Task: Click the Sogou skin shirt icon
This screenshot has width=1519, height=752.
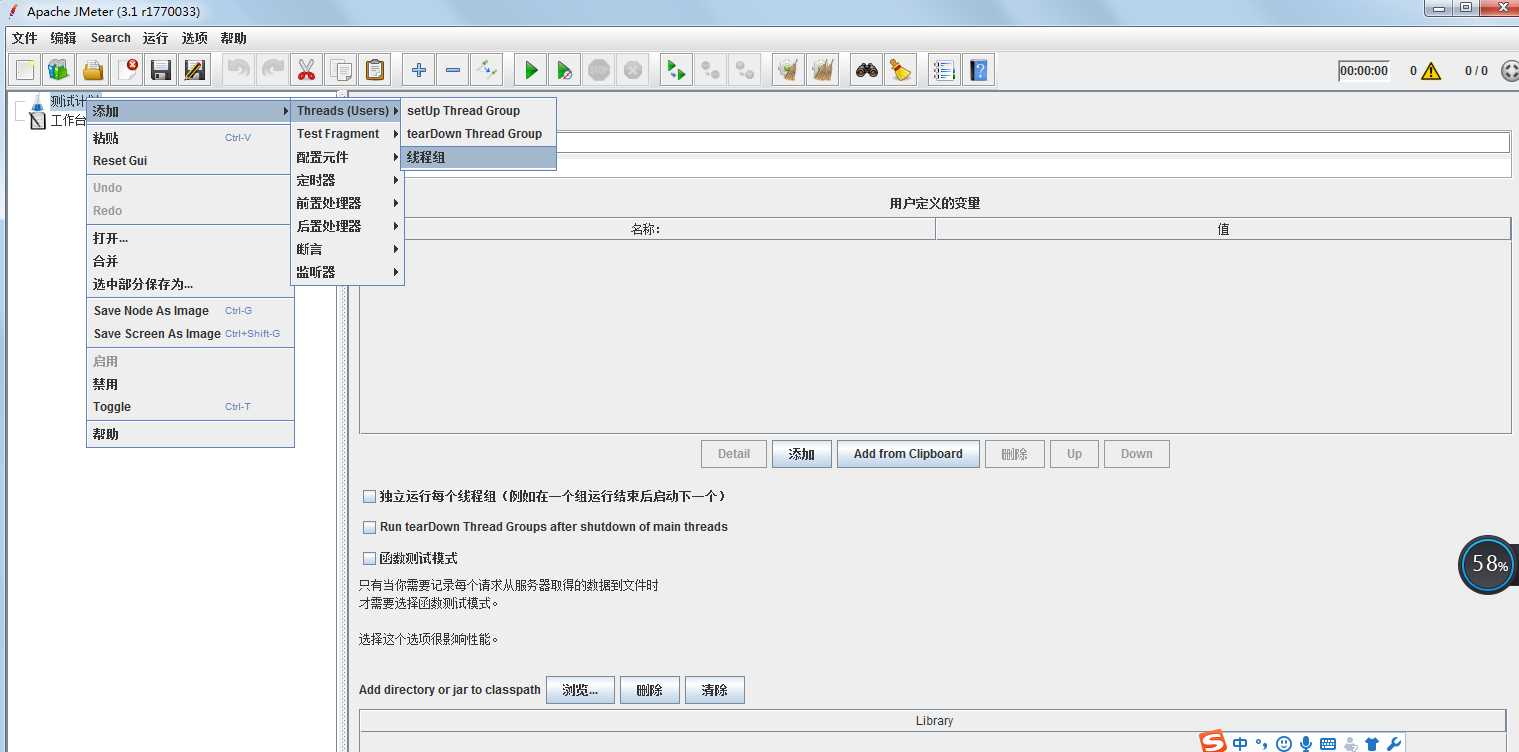Action: click(1372, 743)
